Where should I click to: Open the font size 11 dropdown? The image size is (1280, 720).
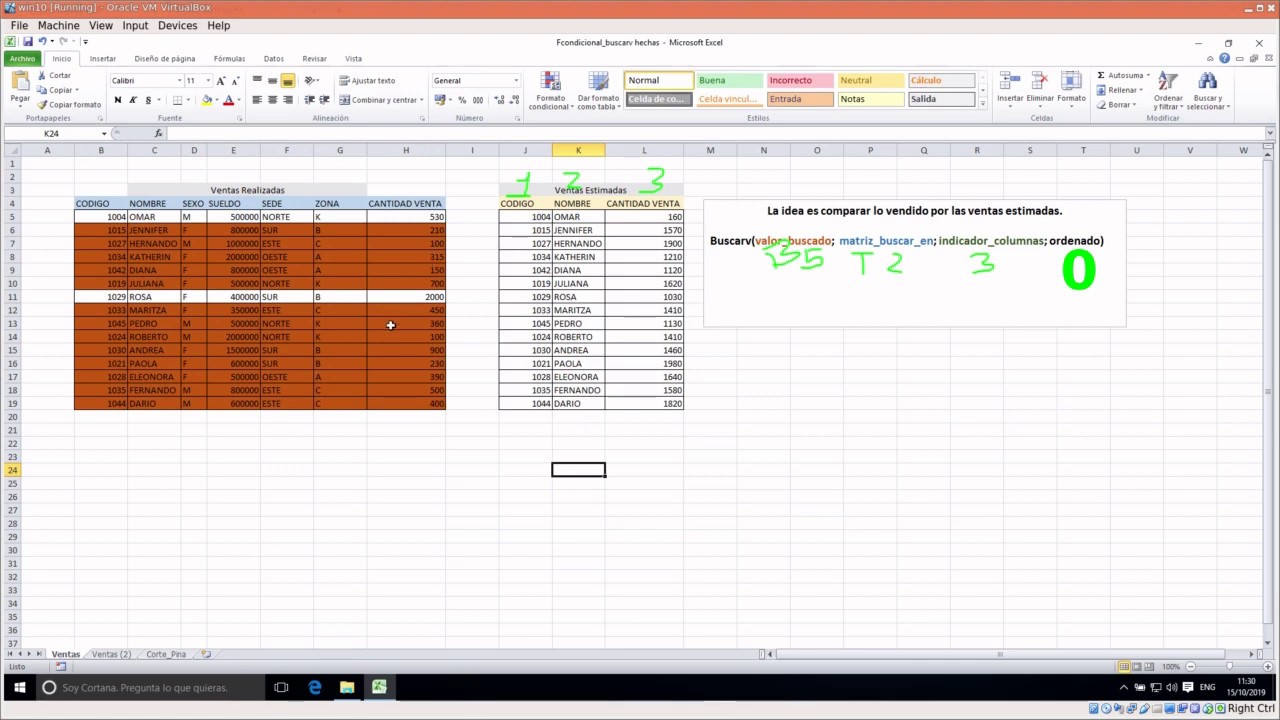point(208,81)
